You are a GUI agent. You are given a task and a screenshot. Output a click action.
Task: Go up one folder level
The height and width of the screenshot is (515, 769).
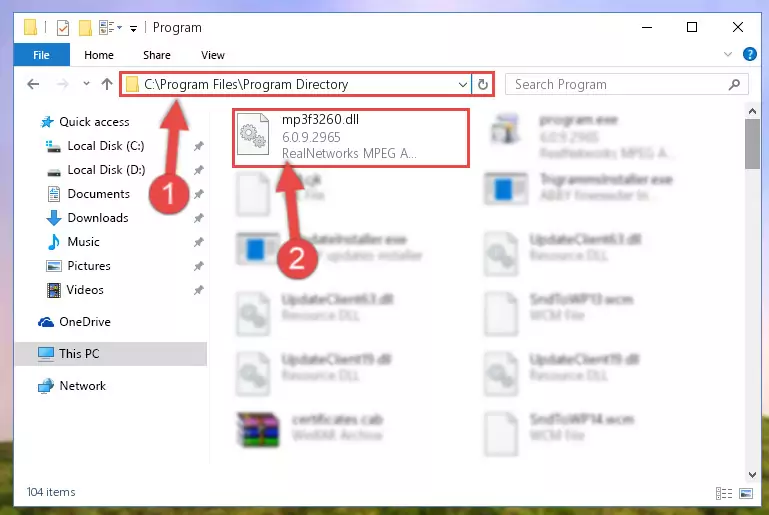point(107,84)
